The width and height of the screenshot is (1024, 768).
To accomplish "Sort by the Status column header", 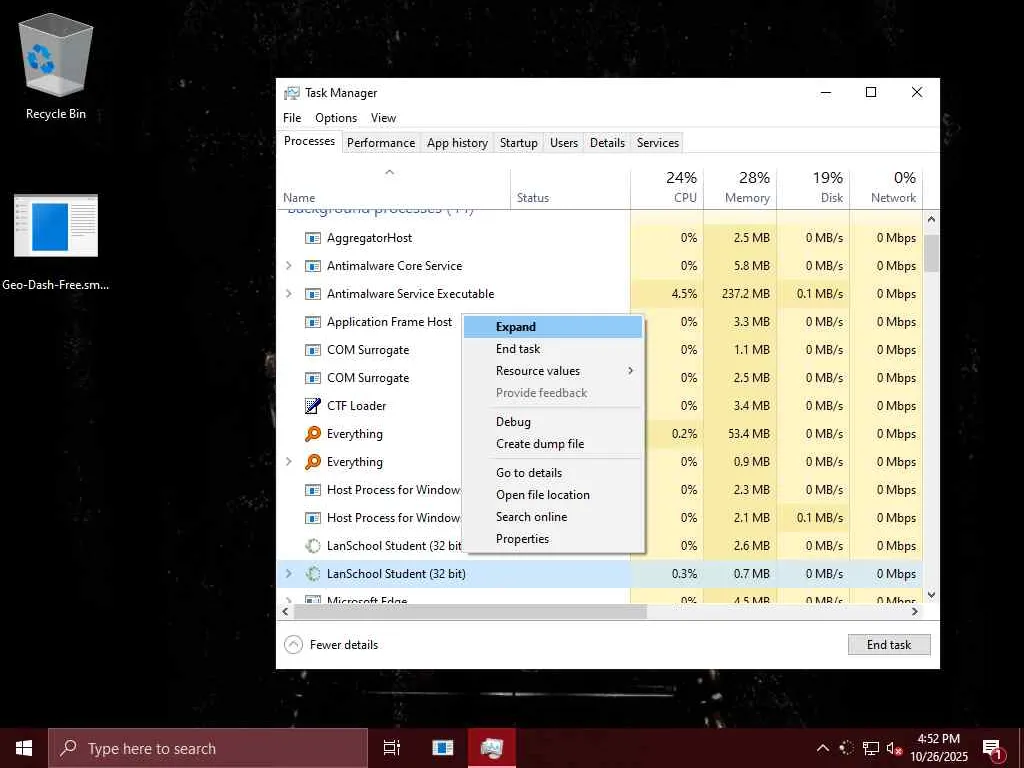I will (570, 187).
